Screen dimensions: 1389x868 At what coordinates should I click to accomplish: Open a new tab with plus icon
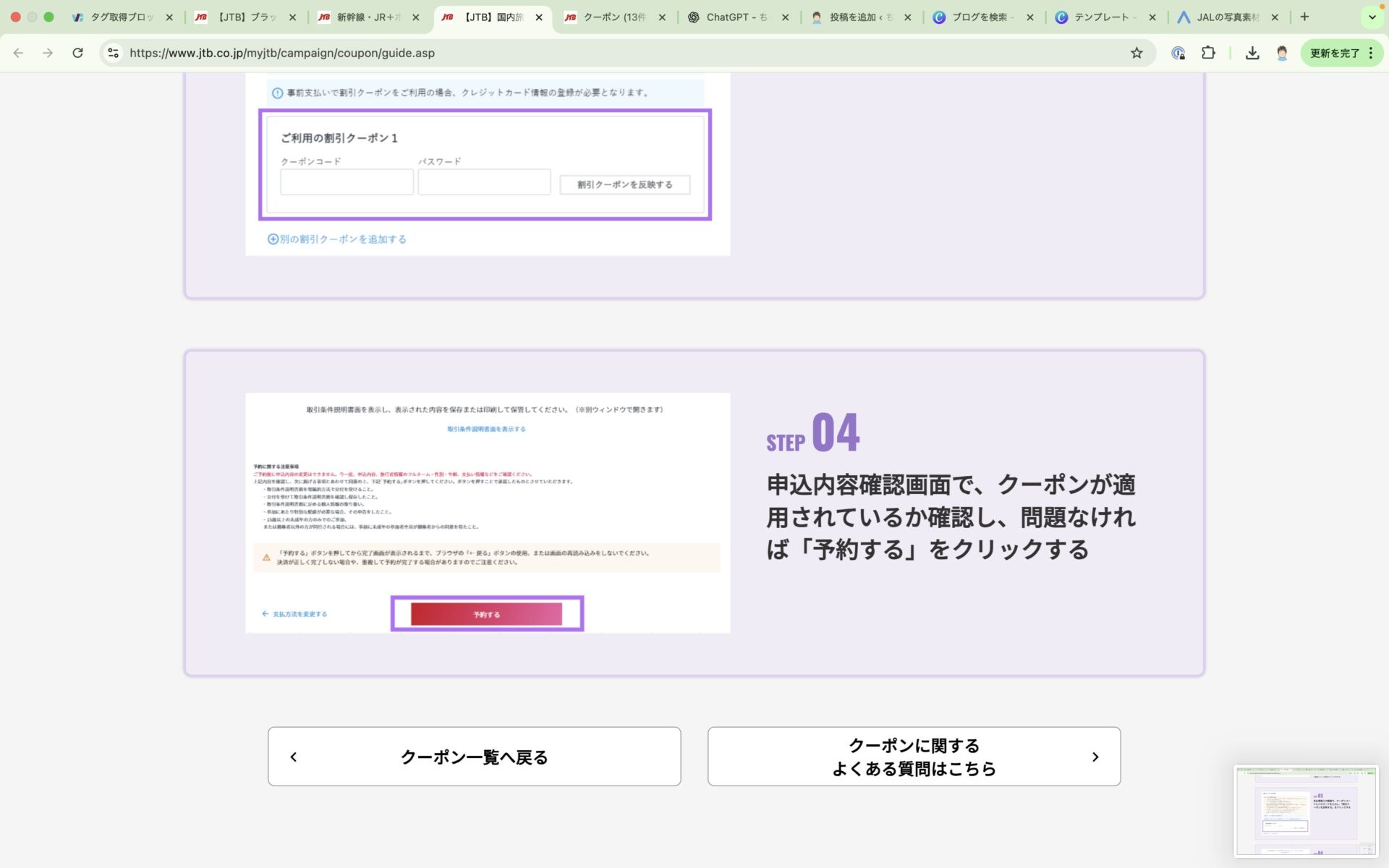pos(1304,17)
